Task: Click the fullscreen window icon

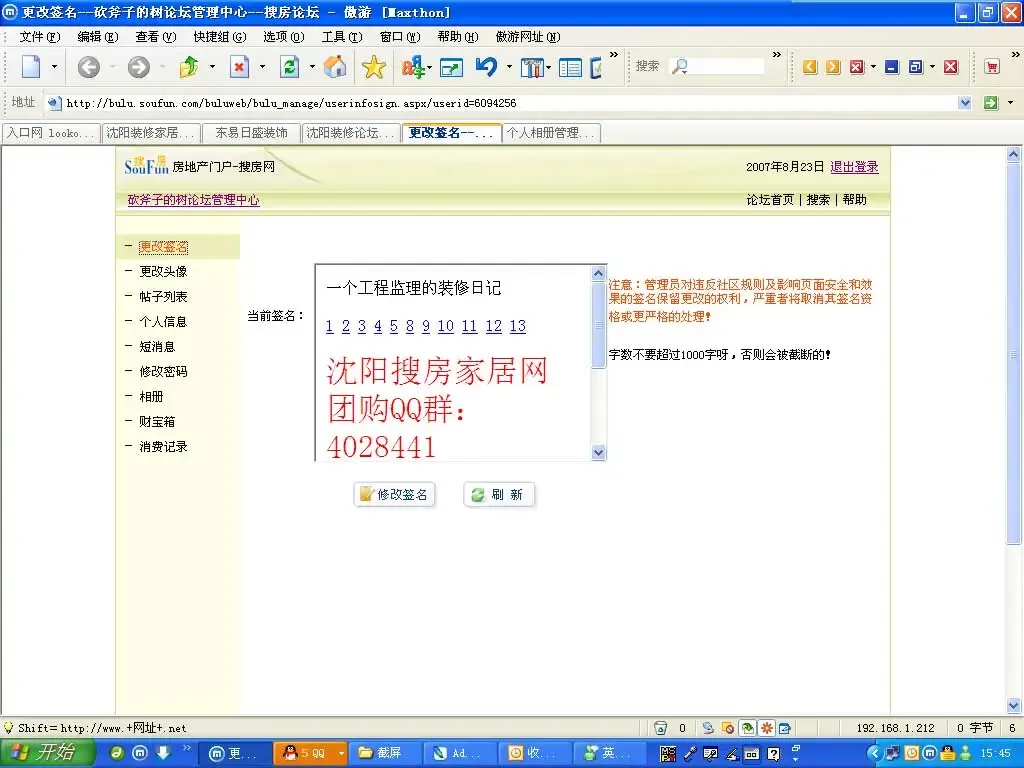Action: pos(451,67)
